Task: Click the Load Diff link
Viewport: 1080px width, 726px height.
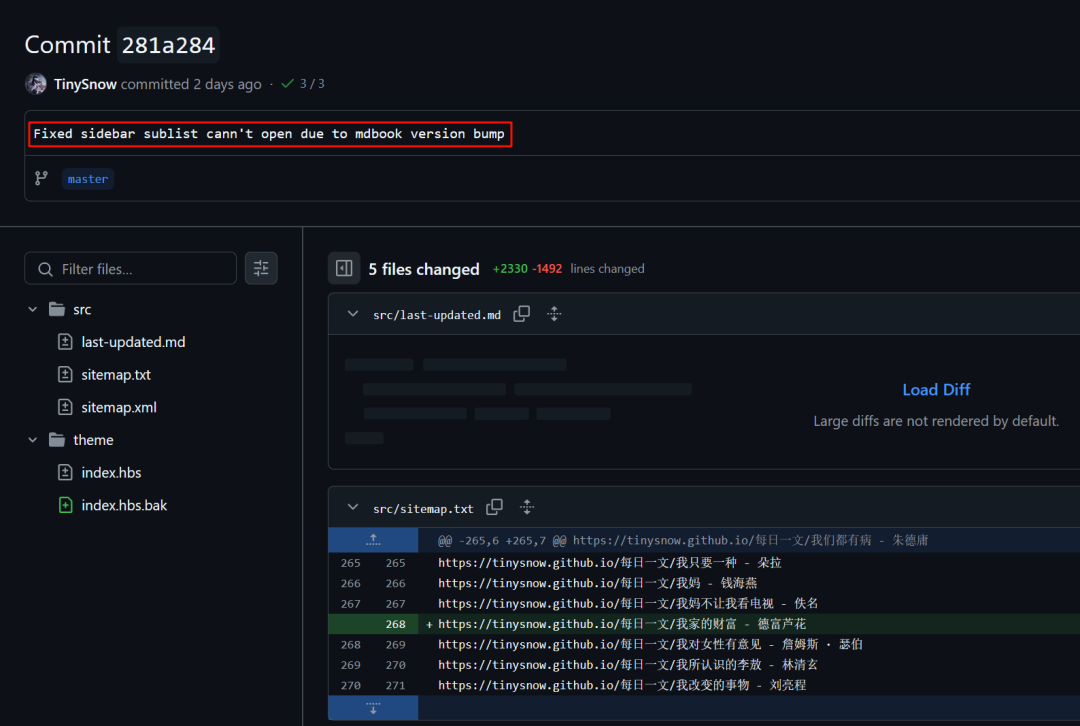Action: 936,390
